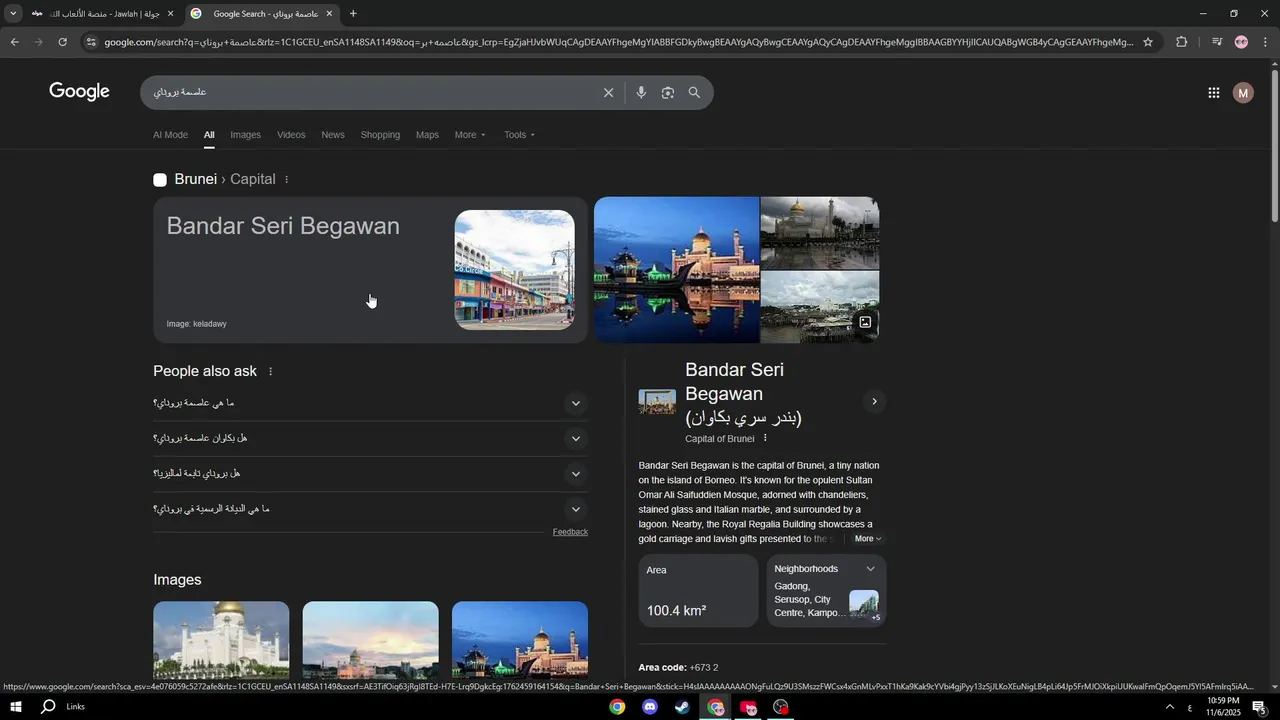Expand the fourth People also ask question
Viewport: 1280px width, 720px height.
(x=575, y=510)
